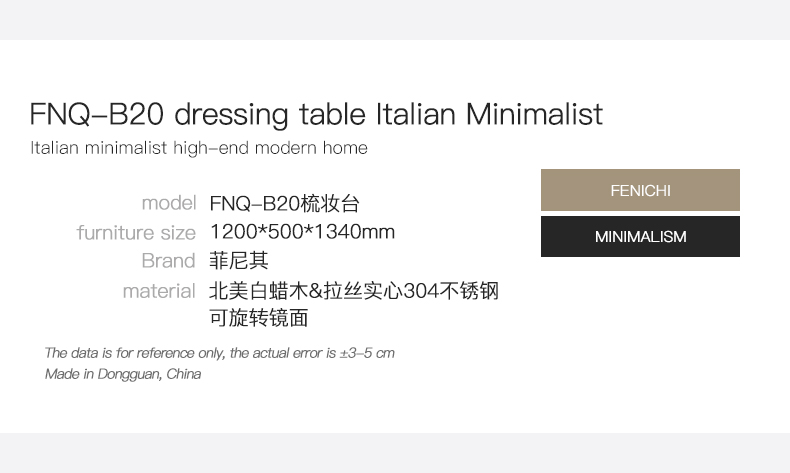Click the data reference error note
Screen dimensions: 790x473
(219, 353)
